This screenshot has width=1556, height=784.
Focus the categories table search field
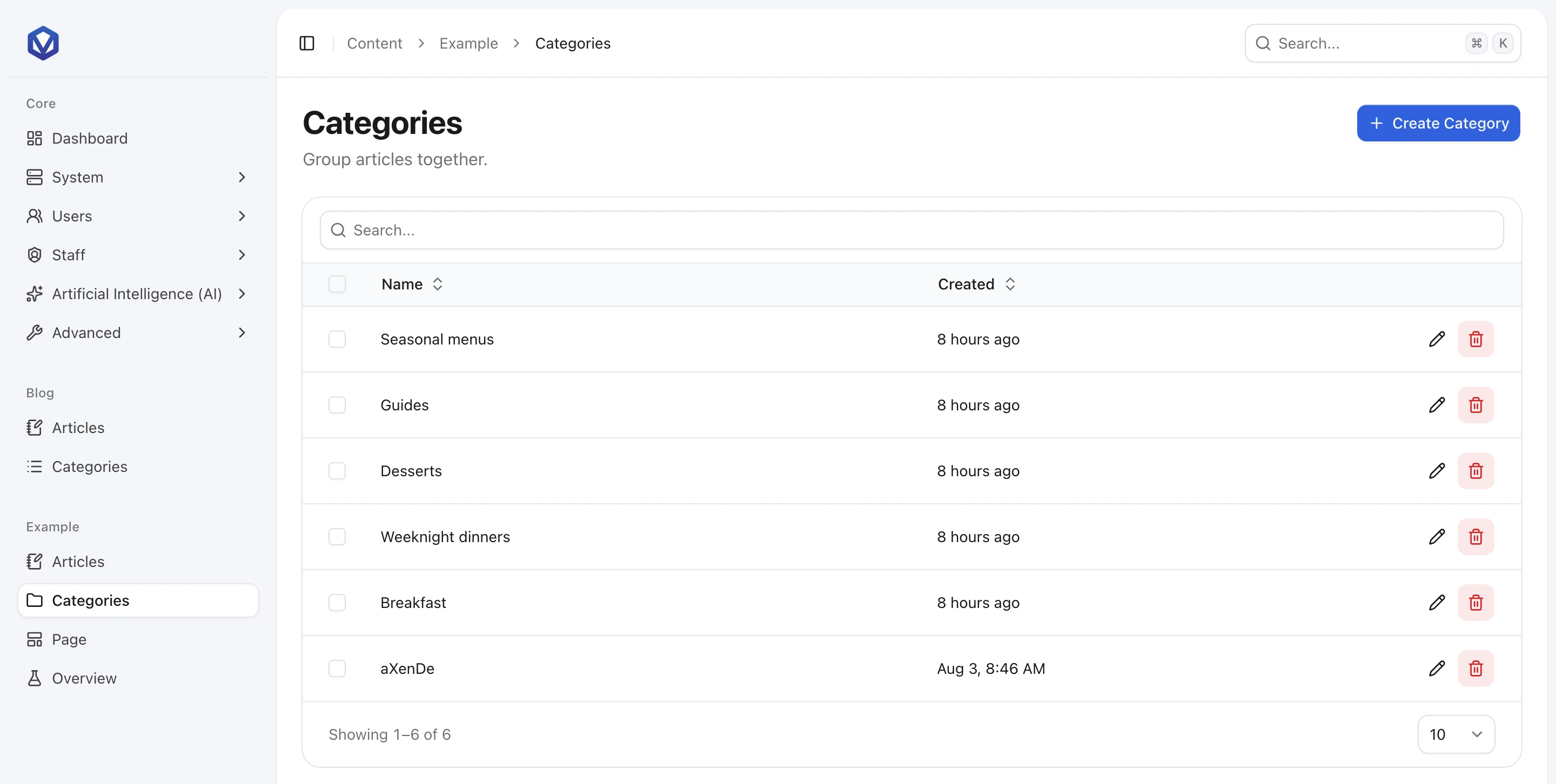point(911,230)
